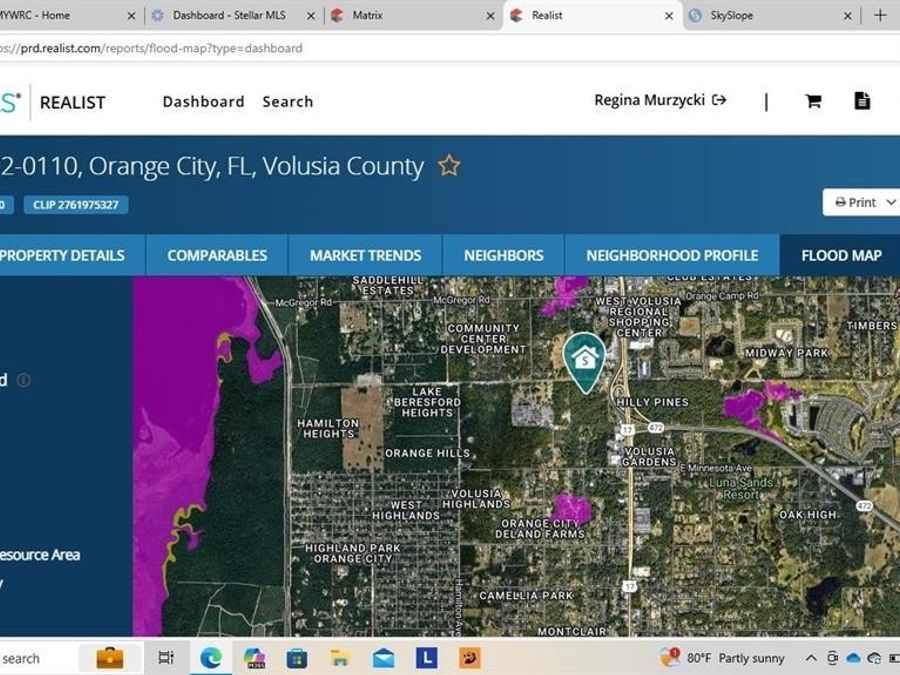900x675 pixels.
Task: Show hidden system tray icons
Action: [x=810, y=658]
